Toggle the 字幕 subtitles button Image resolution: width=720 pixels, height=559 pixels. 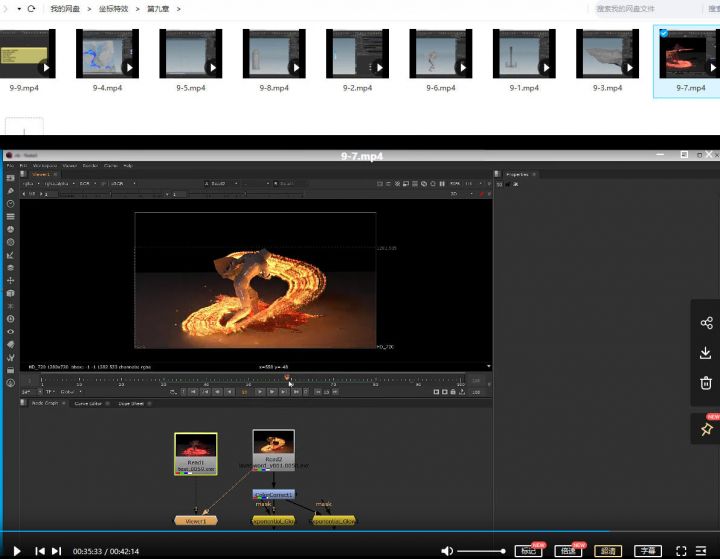click(x=648, y=551)
